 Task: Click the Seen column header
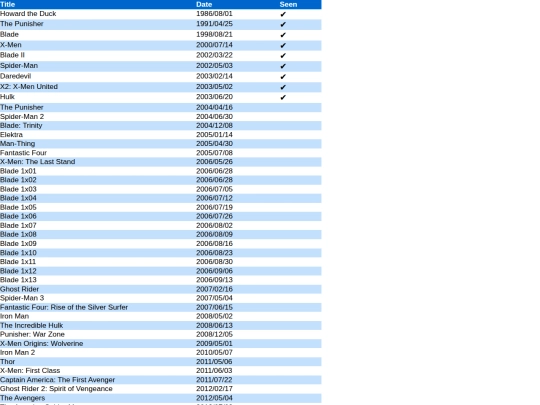tap(288, 4)
